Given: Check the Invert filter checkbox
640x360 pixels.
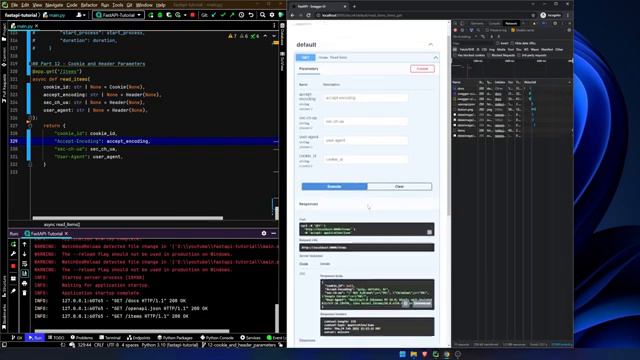Looking at the screenshot, I should tap(498, 43).
